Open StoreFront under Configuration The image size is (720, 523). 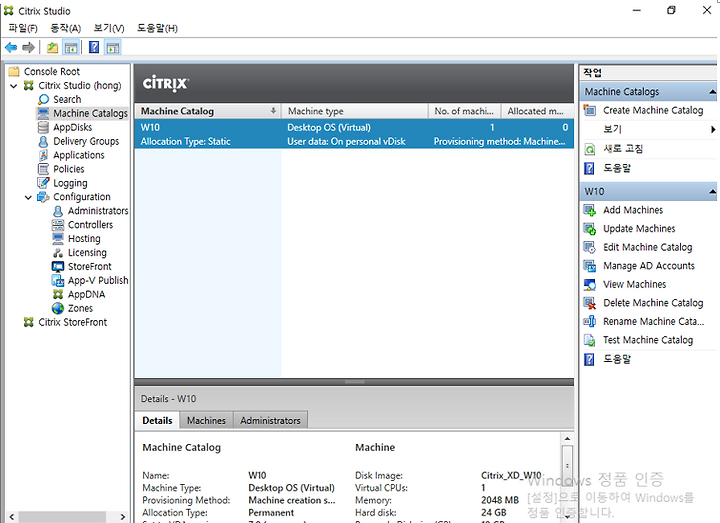(x=90, y=266)
